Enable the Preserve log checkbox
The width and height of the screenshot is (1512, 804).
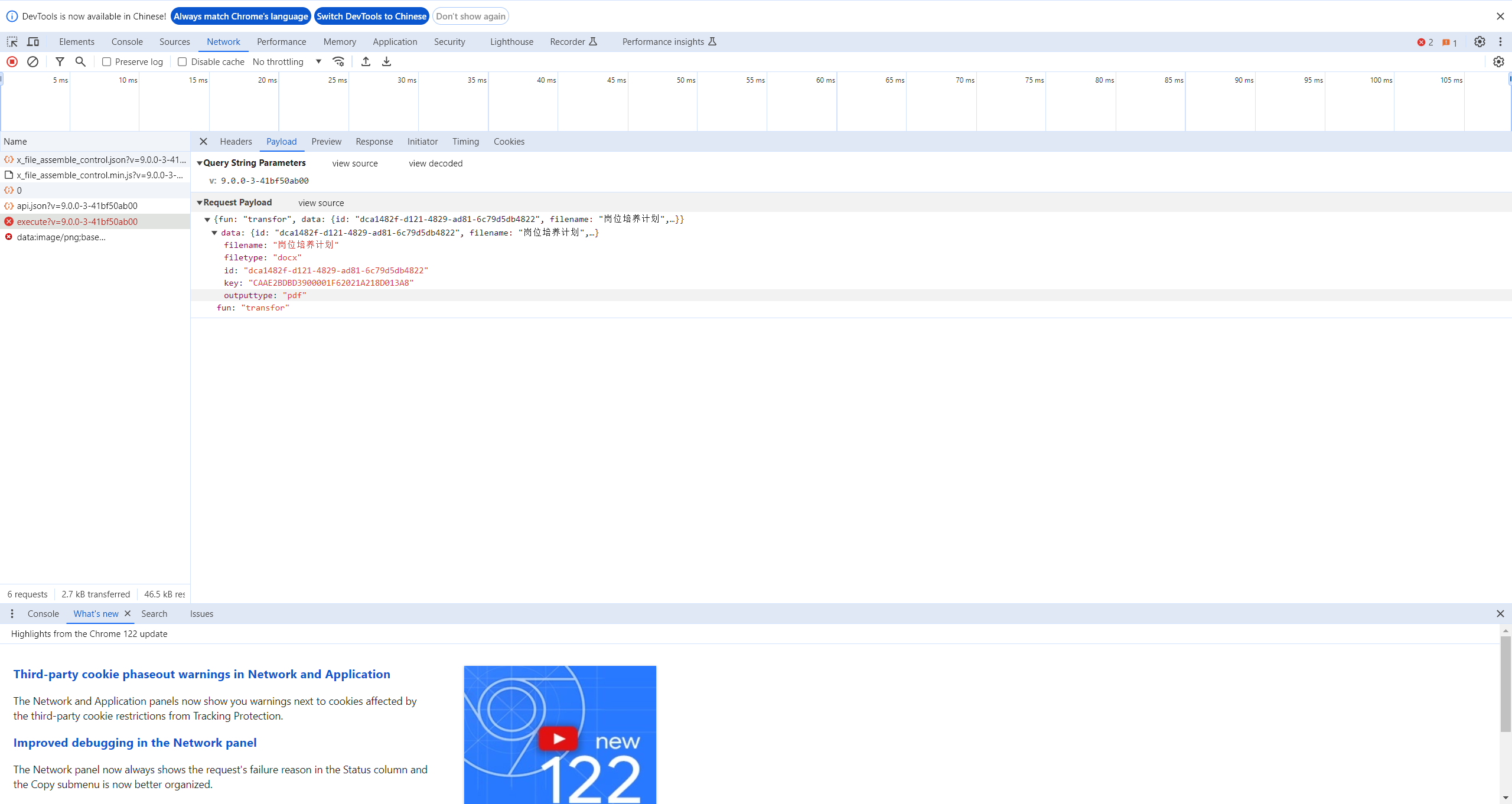click(106, 61)
